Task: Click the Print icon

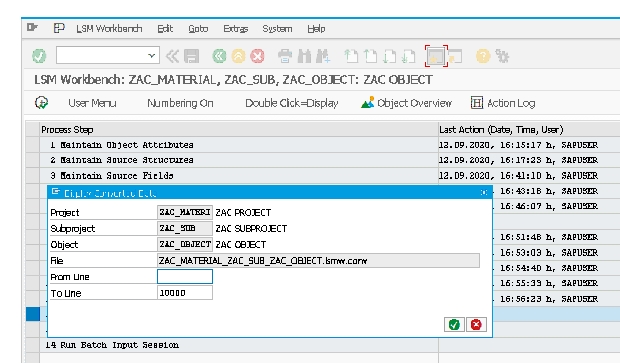Action: (x=285, y=56)
